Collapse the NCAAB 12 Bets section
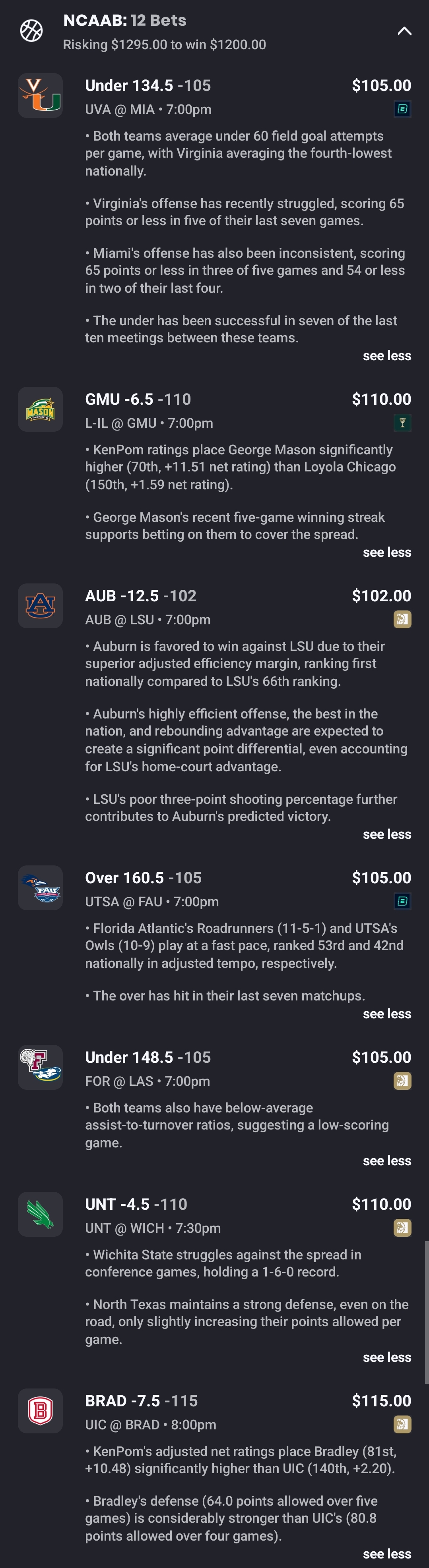Viewport: 429px width, 1568px height. 404,31
